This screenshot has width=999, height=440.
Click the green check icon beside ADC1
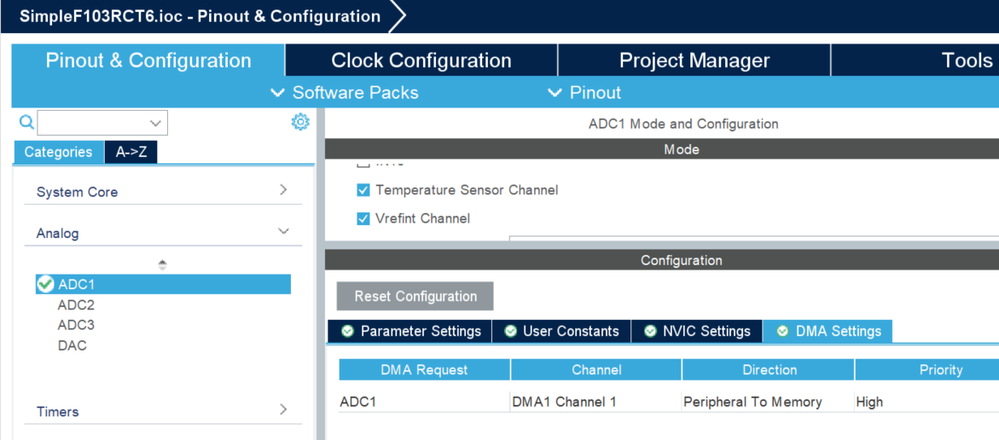pyautogui.click(x=45, y=285)
